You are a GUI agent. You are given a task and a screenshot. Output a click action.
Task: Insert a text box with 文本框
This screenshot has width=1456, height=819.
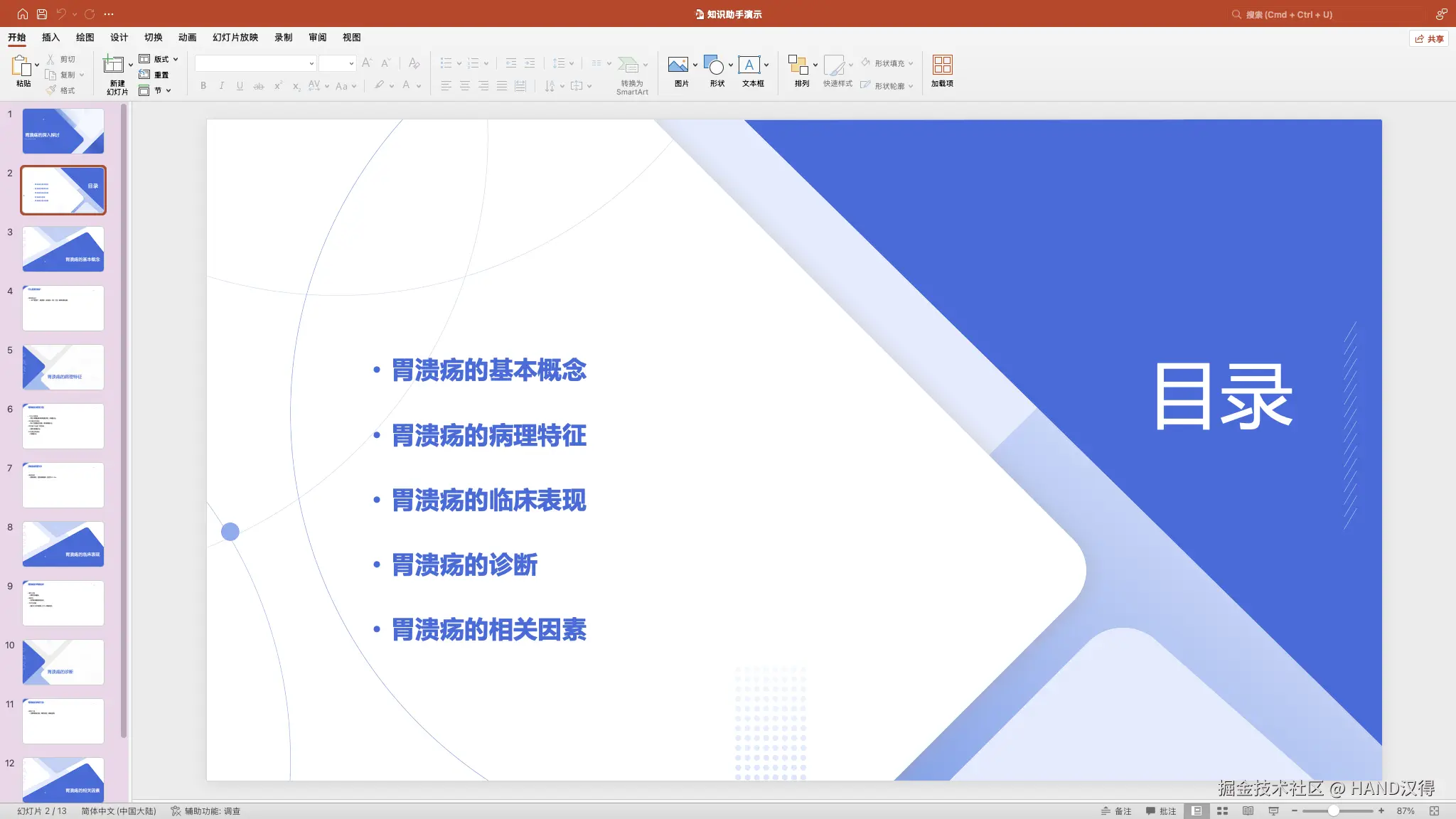click(x=749, y=65)
